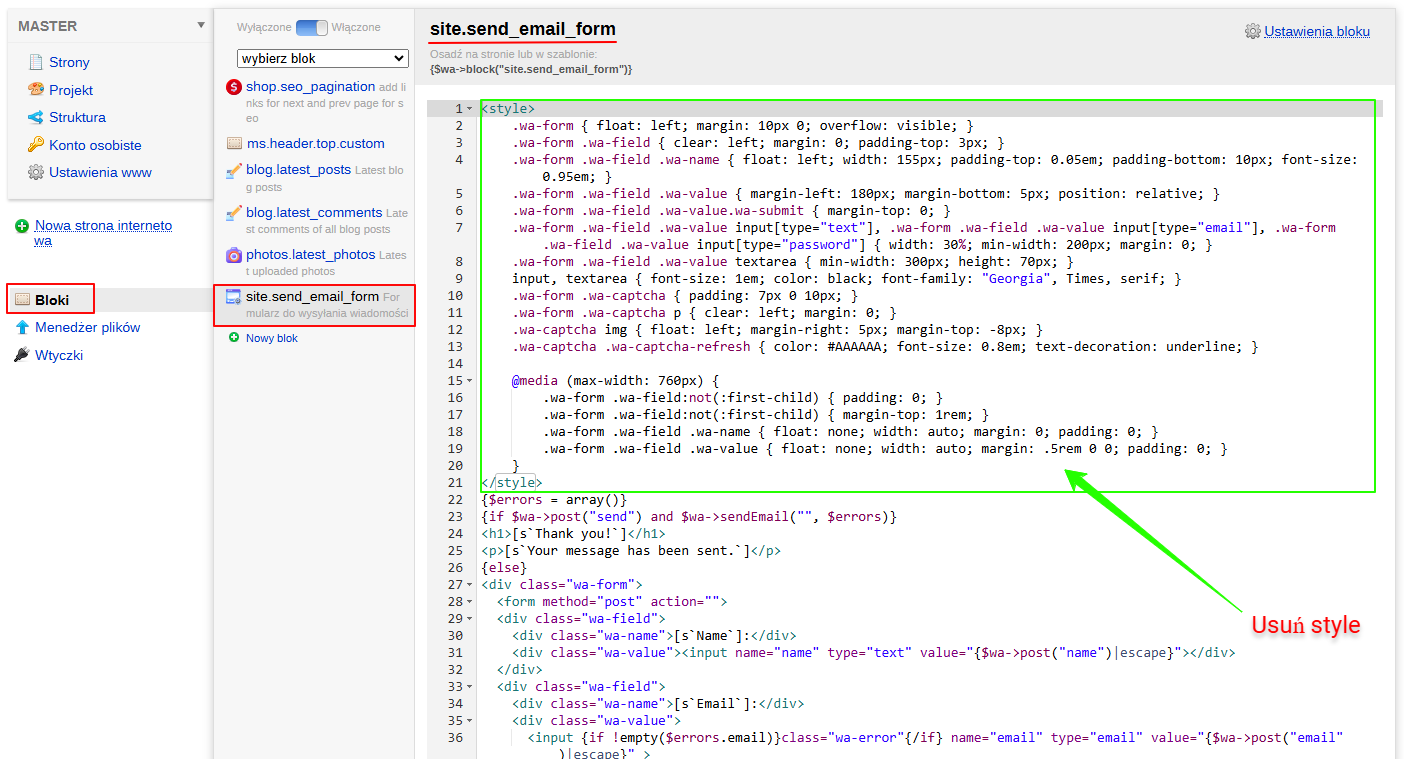Click the Menedżer plików upload arrow icon
This screenshot has height=759, width=1404.
click(22, 327)
